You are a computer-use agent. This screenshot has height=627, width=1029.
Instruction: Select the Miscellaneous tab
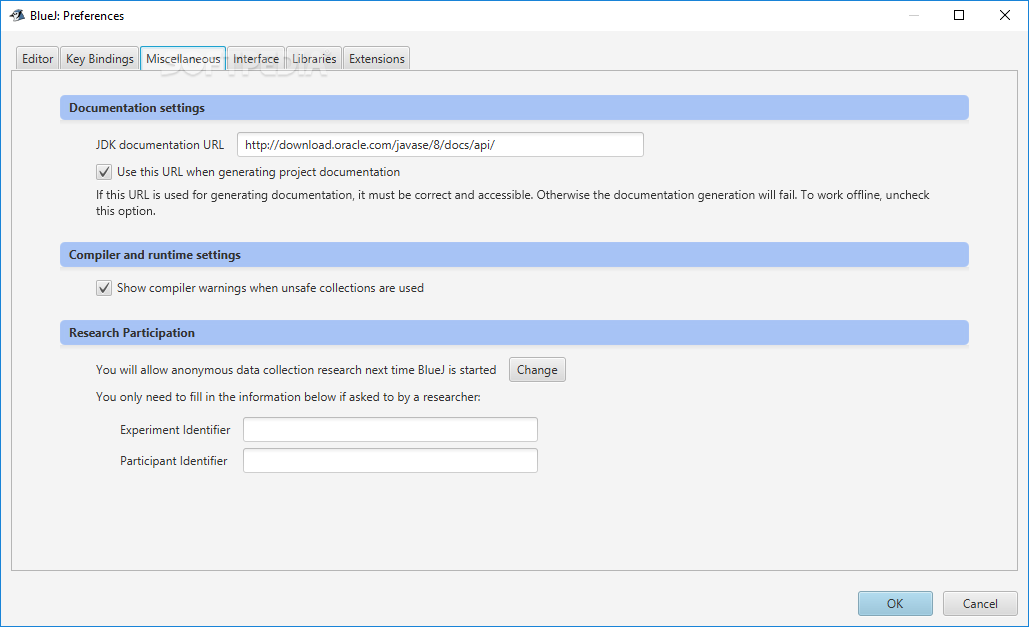tap(183, 58)
